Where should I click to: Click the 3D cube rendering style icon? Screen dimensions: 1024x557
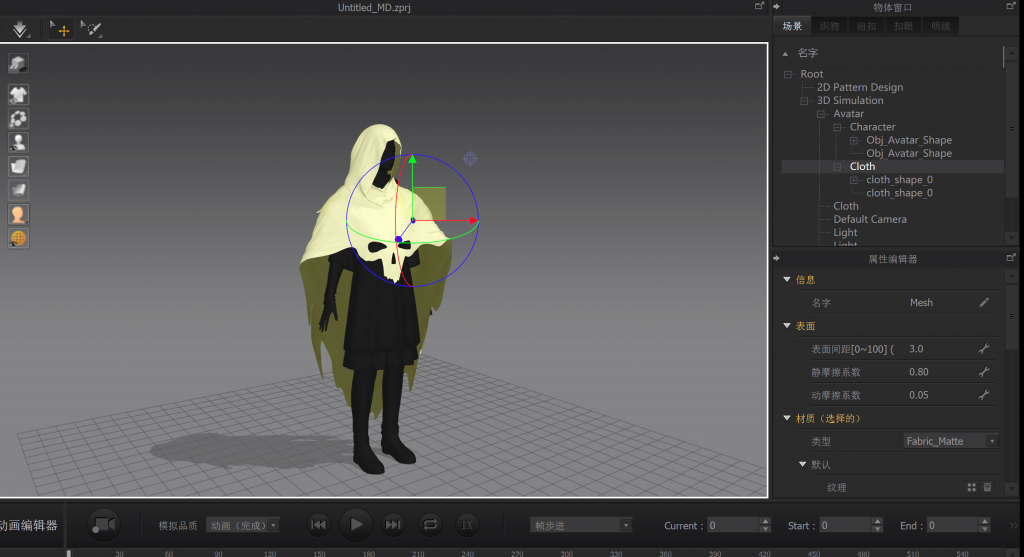(x=18, y=63)
